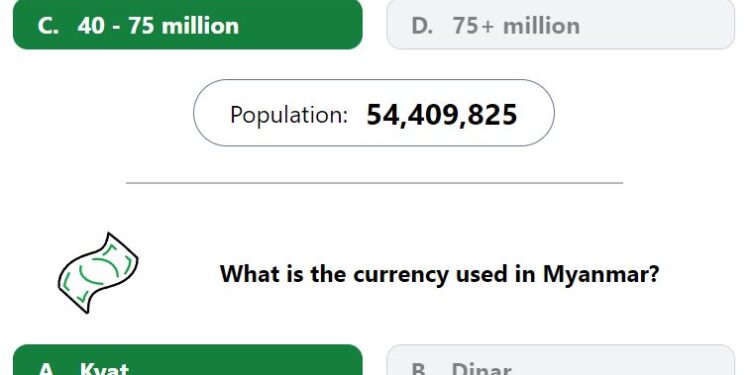Click the 'C.' letter on green button
This screenshot has height=375, width=750.
[x=48, y=26]
